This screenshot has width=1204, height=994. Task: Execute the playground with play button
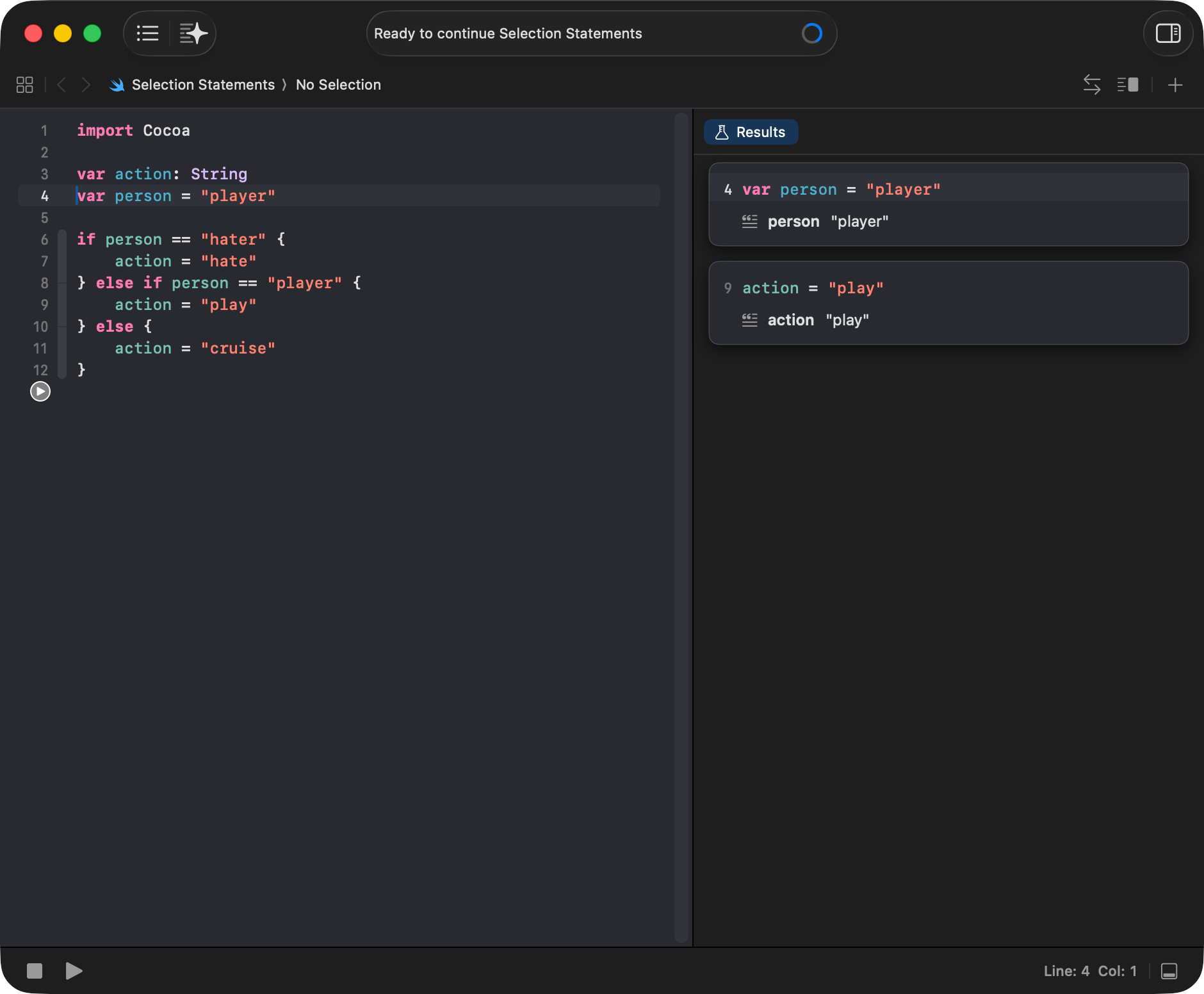[74, 971]
